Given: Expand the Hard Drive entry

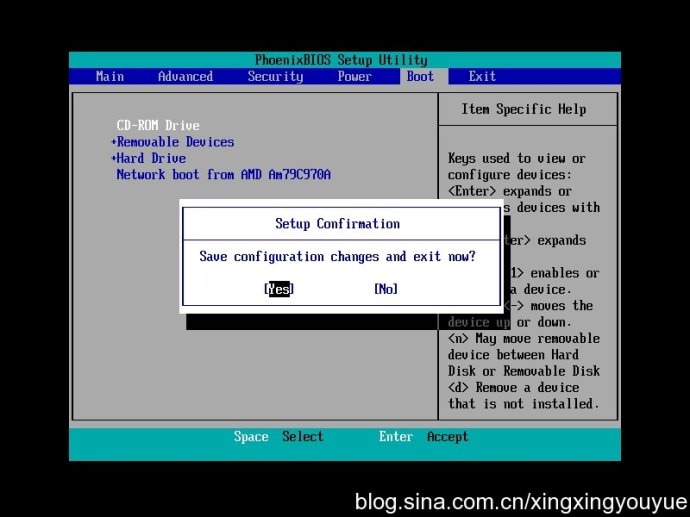Looking at the screenshot, I should tap(148, 158).
